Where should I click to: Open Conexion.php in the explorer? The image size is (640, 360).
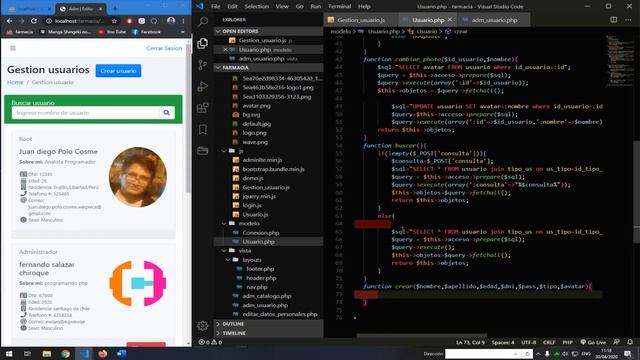(260, 233)
